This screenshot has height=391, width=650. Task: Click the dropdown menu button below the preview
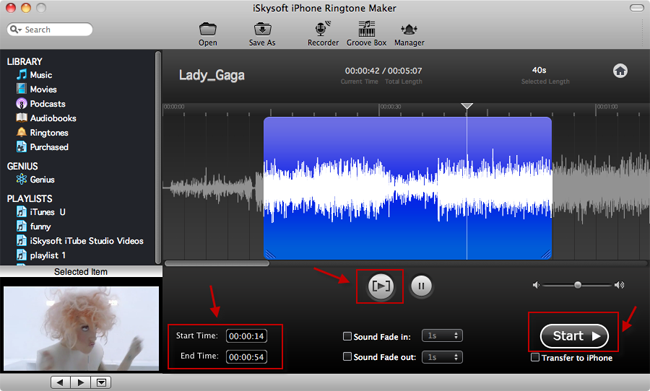point(101,382)
